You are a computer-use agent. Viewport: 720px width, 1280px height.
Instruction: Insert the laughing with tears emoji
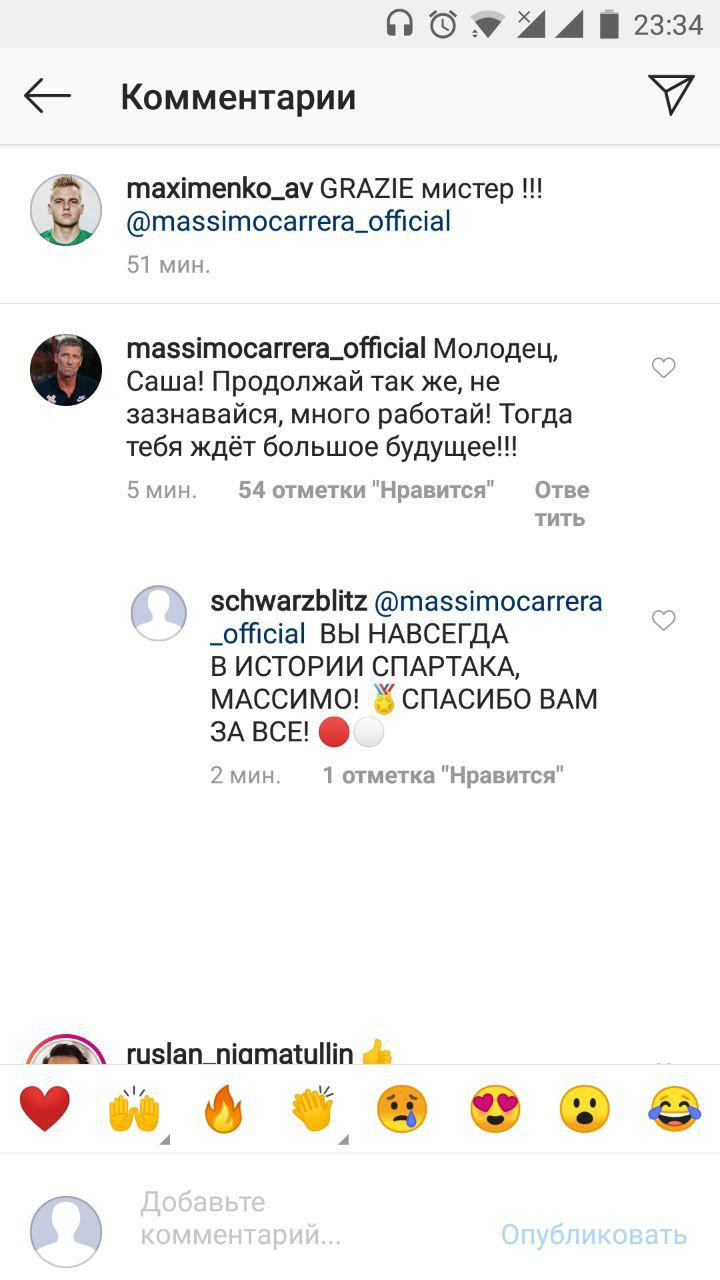(x=675, y=1109)
